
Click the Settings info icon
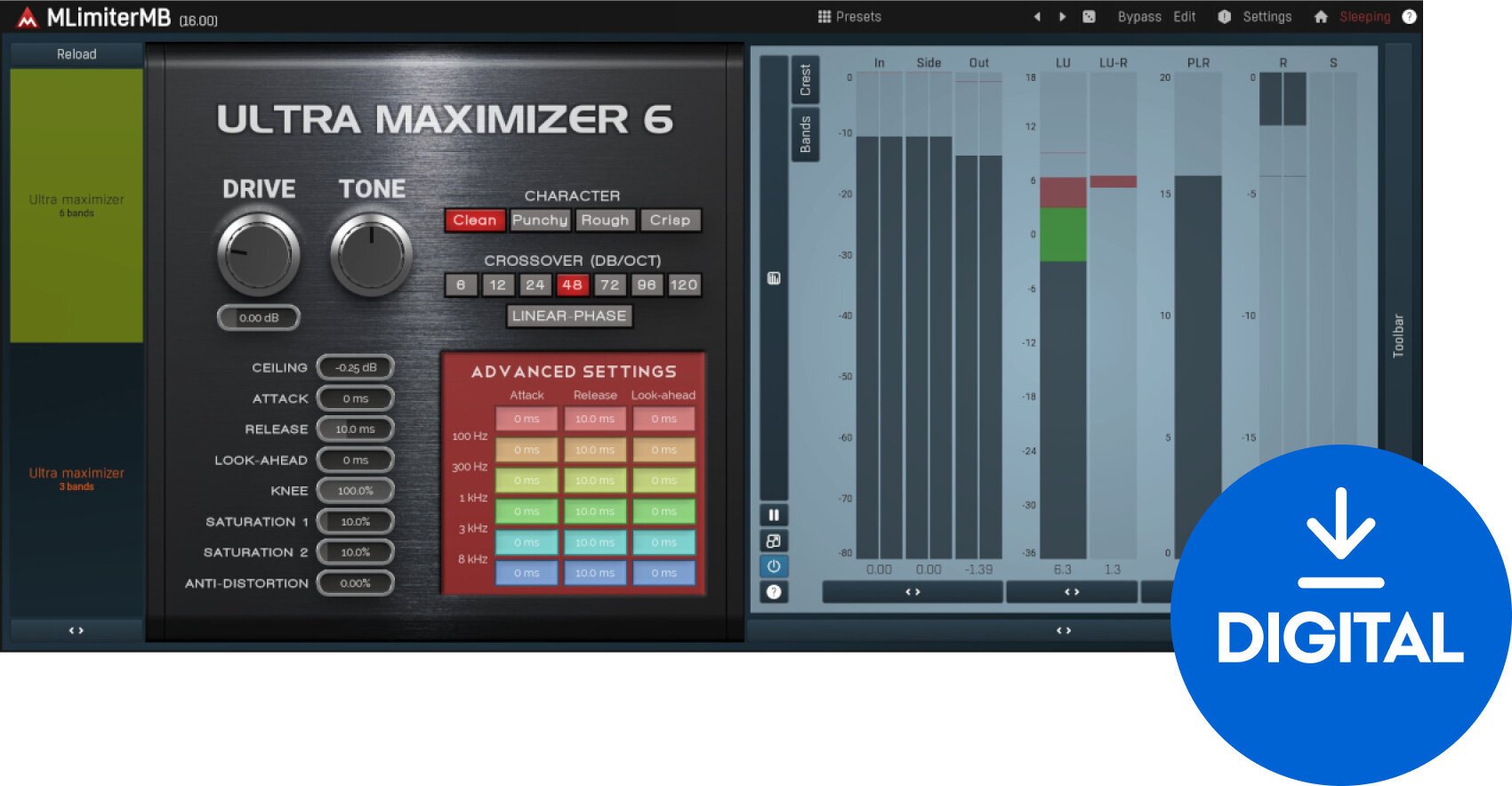point(1224,16)
